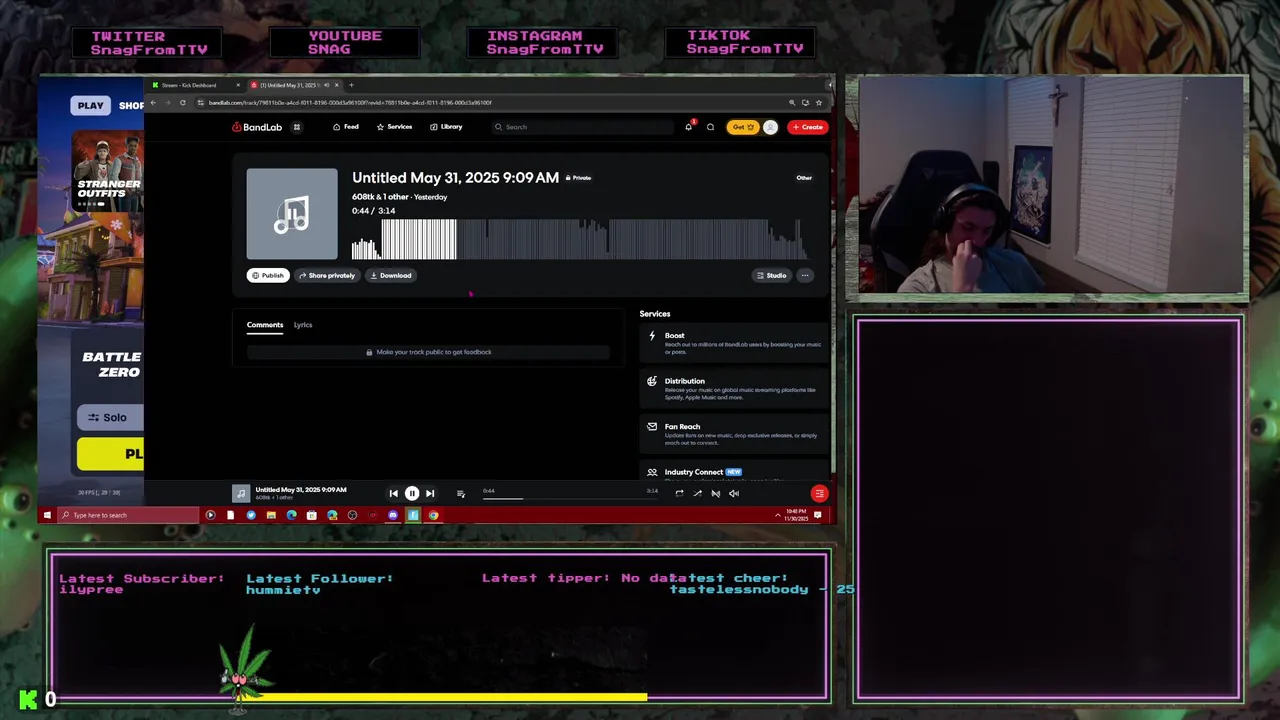Toggle the crossed-out icon beside shuffle
The width and height of the screenshot is (1280, 720).
(715, 493)
